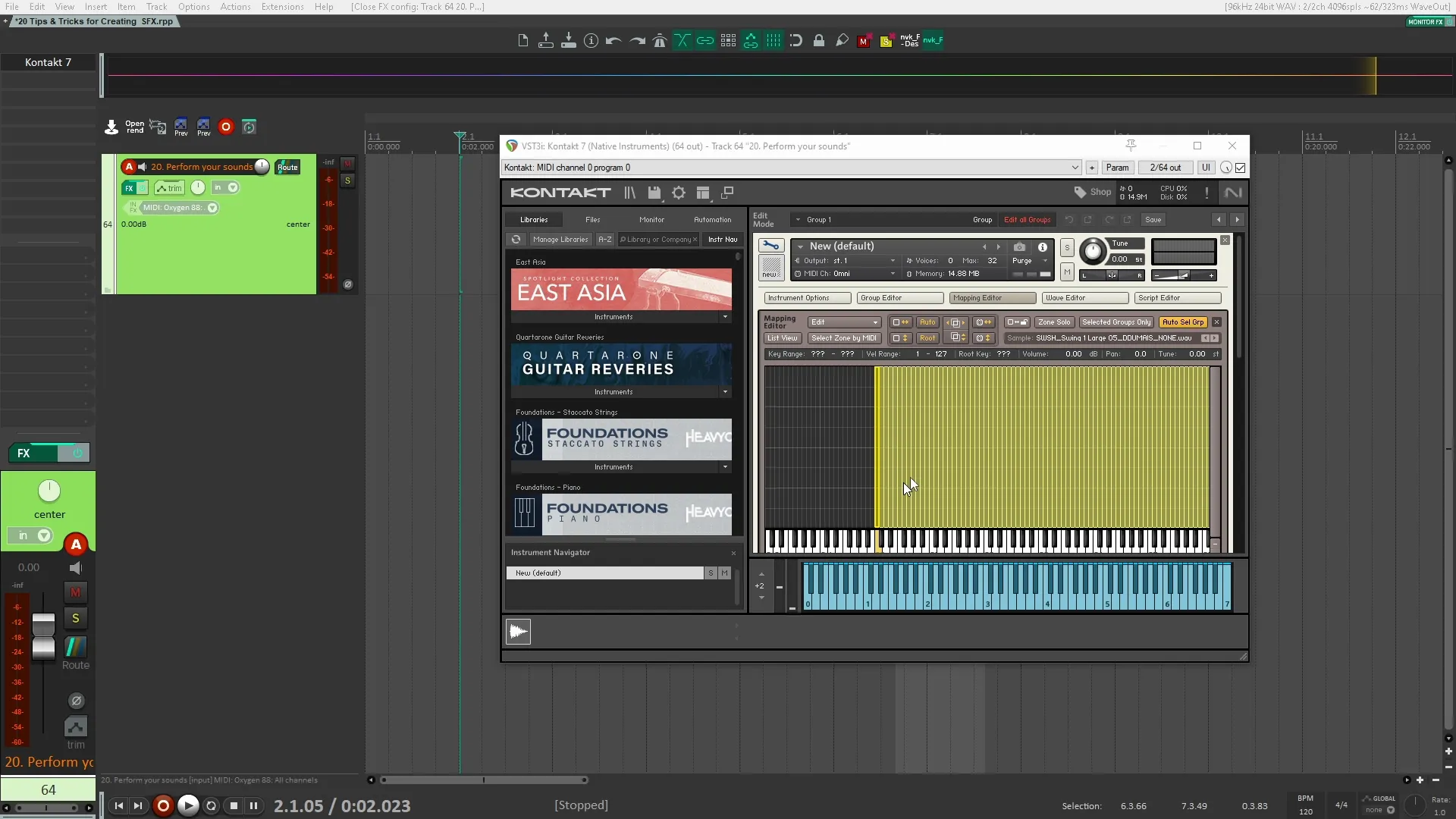Mute the Kontakt instrument with M button
This screenshot has height=819, width=1456.
click(1067, 271)
